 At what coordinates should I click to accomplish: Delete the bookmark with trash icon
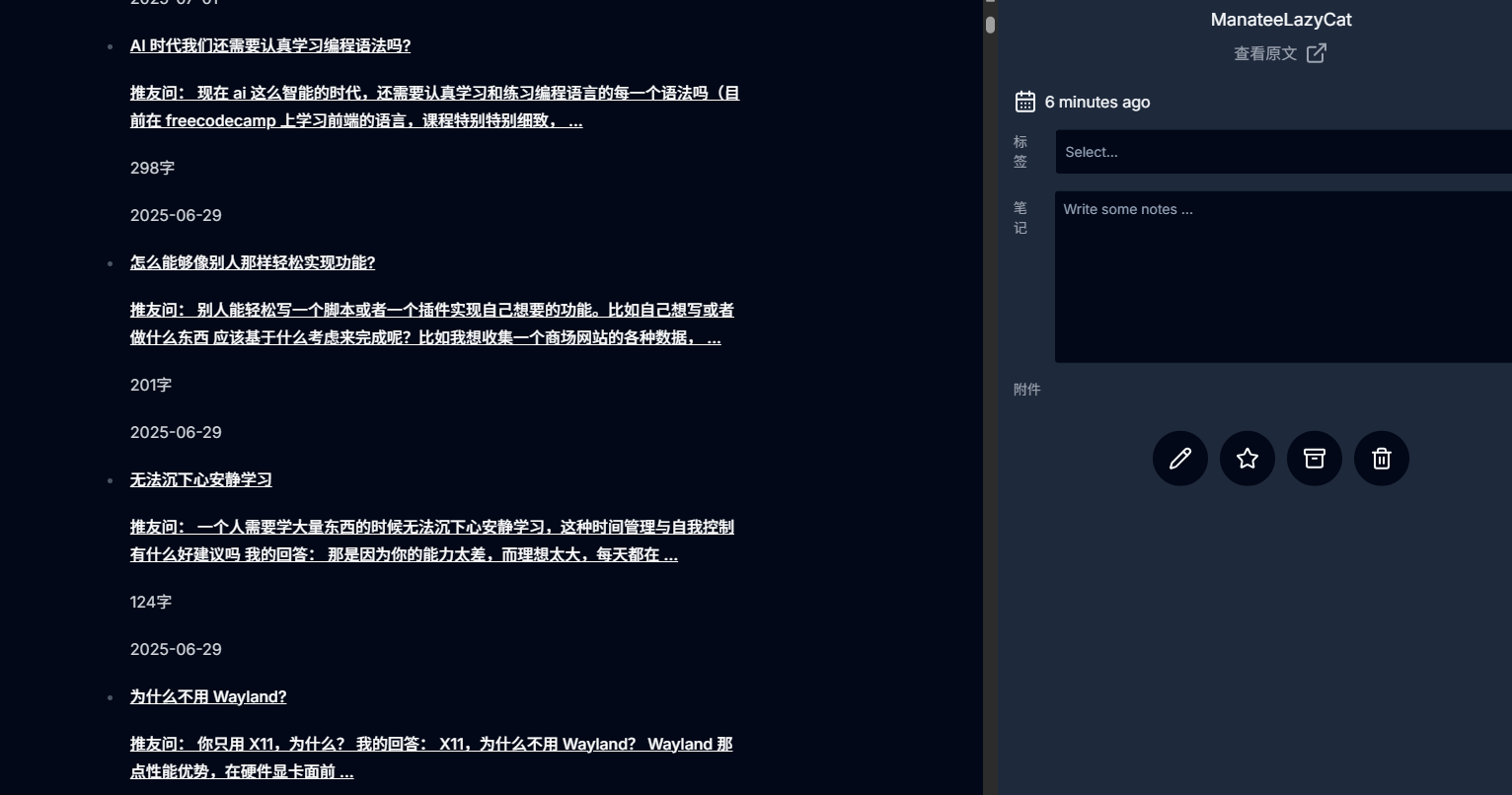(1382, 459)
